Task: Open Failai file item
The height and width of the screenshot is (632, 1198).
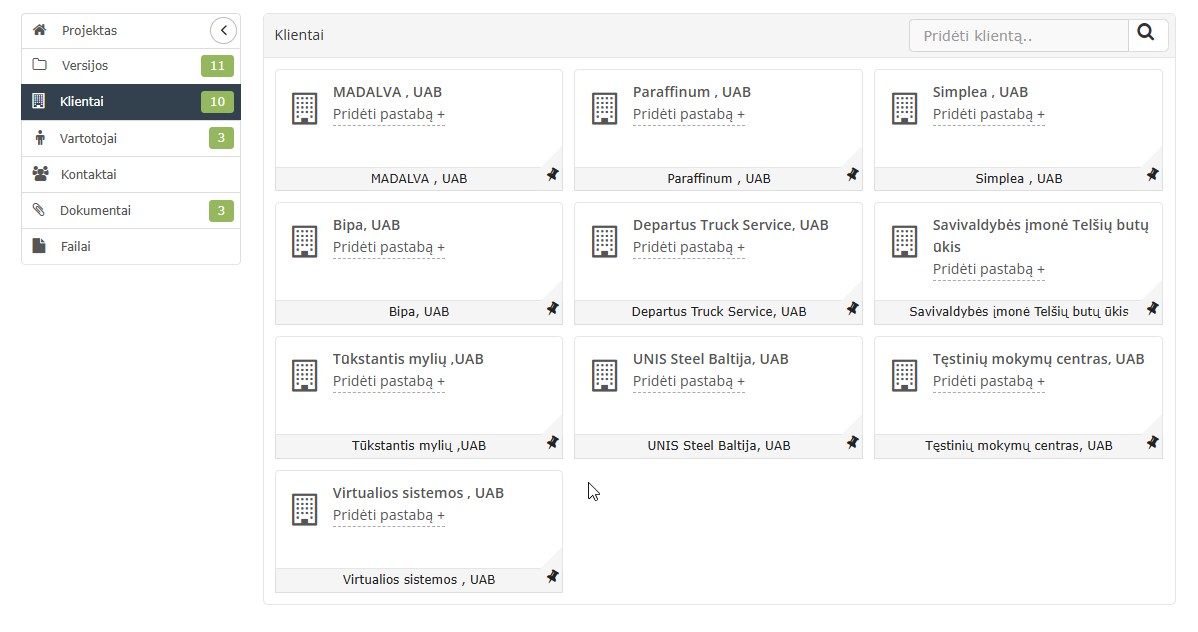Action: [75, 246]
